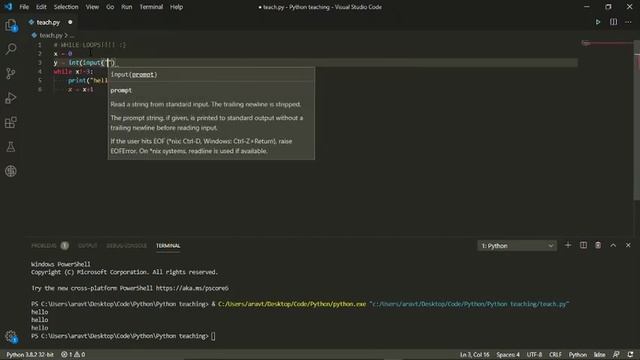The width and height of the screenshot is (640, 360).
Task: Change indentation via Spaces: 4
Action: coord(508,354)
